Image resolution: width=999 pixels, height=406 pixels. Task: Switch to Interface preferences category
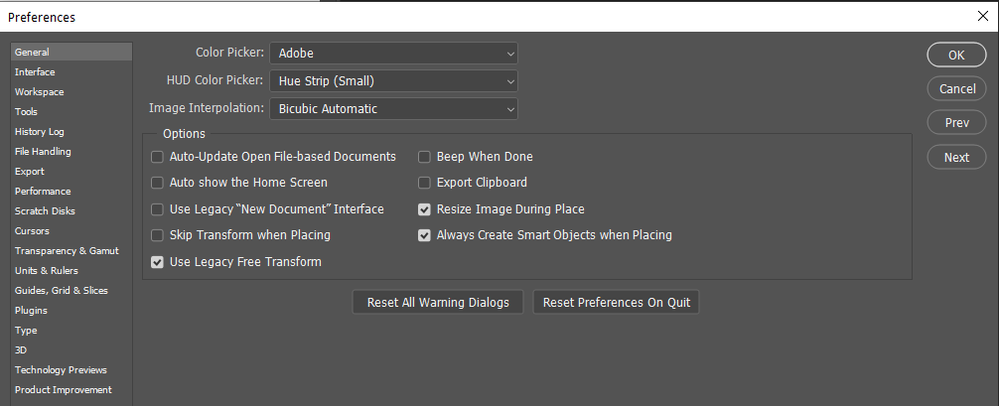pos(35,72)
